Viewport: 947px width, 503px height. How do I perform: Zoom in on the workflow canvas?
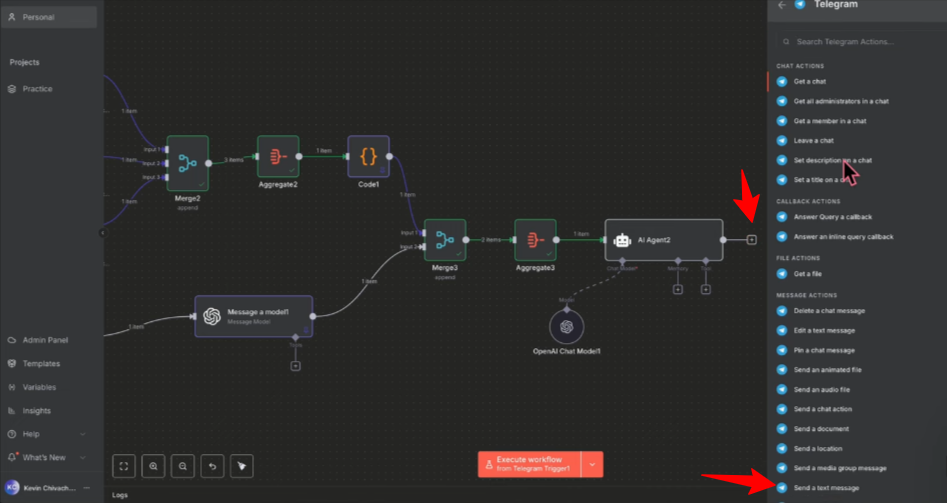point(153,465)
